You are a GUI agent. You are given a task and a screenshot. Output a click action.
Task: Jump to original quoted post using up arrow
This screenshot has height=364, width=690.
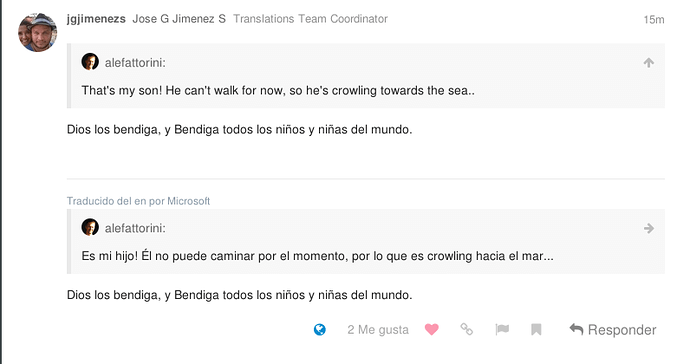pyautogui.click(x=649, y=63)
